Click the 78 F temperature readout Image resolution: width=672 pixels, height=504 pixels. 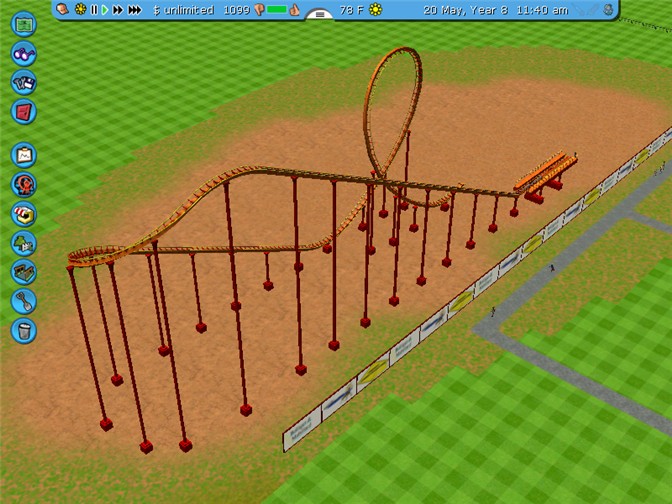(x=351, y=10)
